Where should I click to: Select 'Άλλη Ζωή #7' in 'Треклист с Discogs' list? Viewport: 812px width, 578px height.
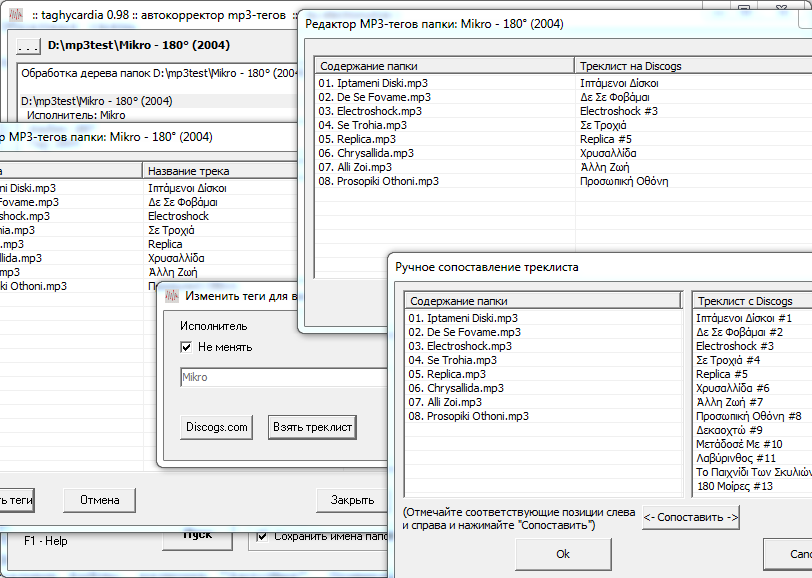[730, 402]
